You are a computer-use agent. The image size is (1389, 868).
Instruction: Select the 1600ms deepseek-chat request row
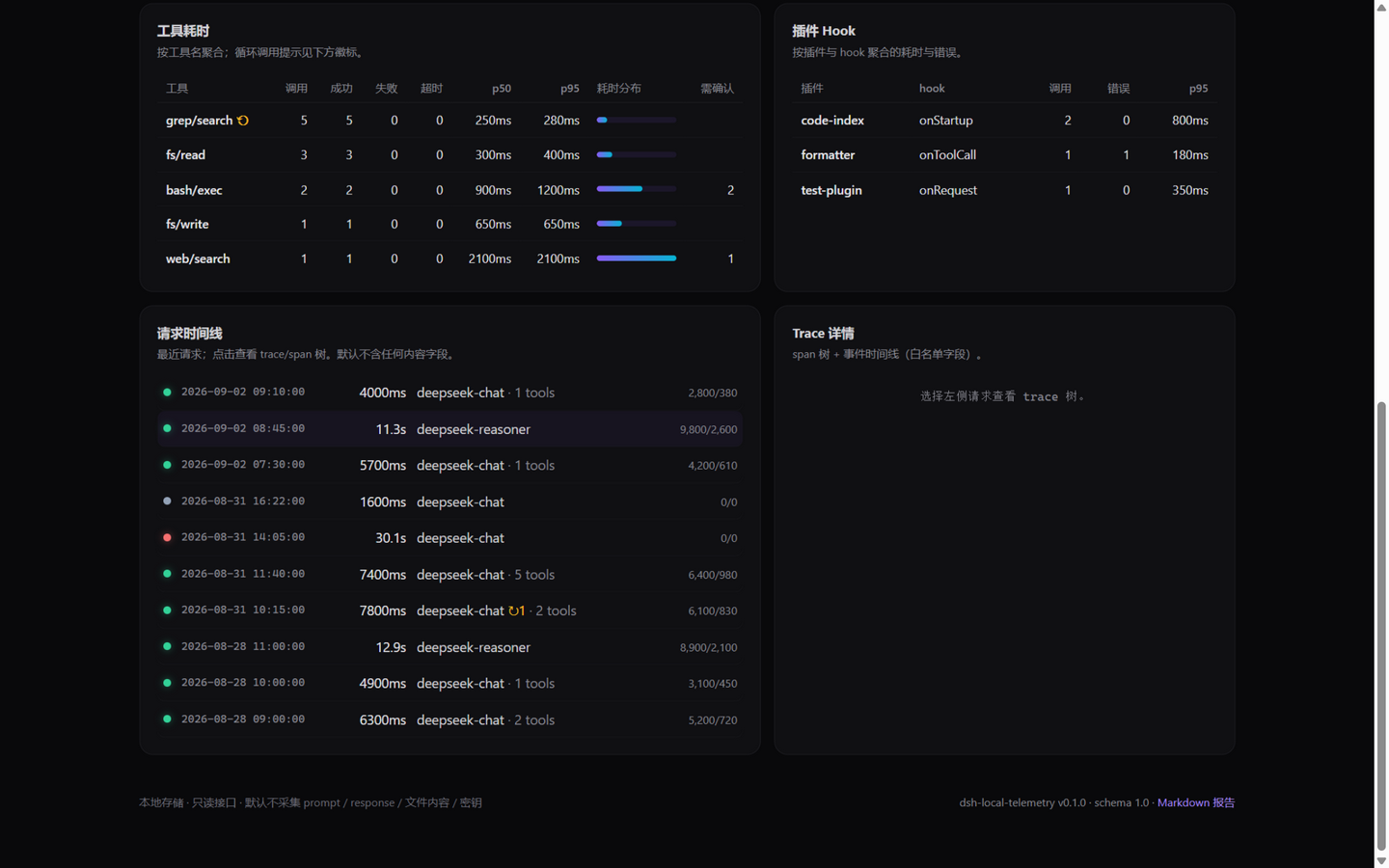(x=449, y=502)
